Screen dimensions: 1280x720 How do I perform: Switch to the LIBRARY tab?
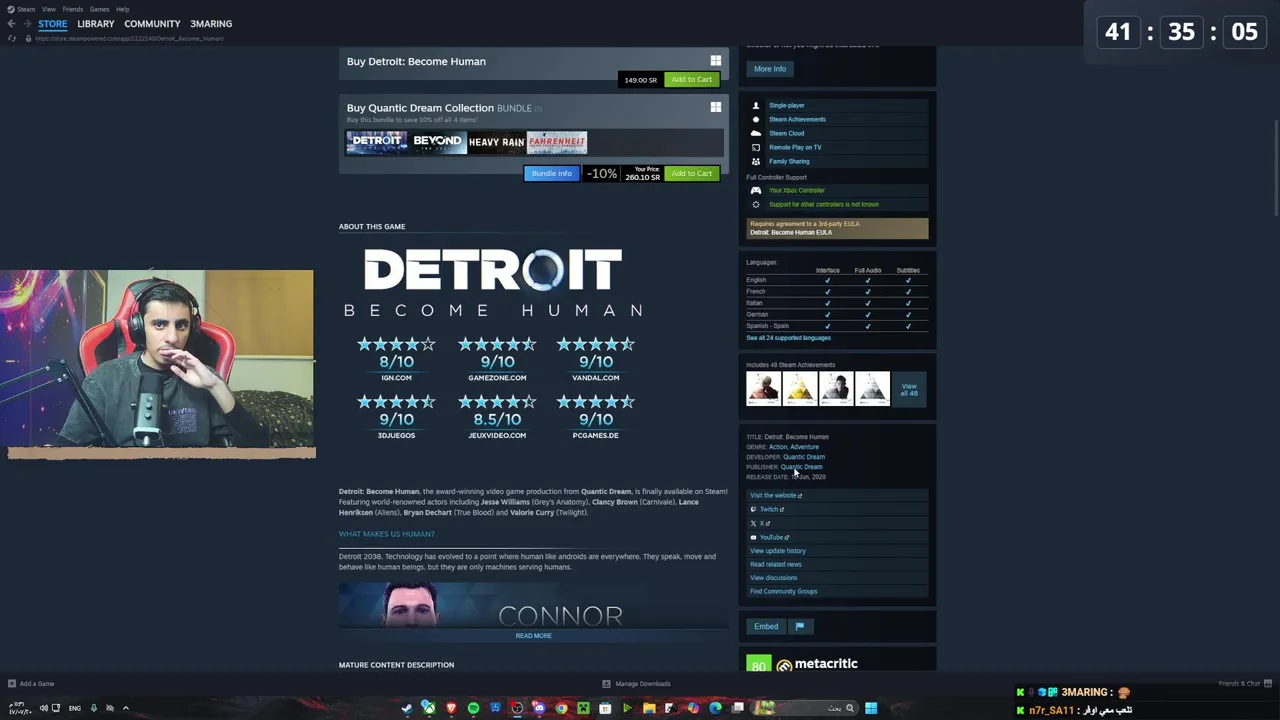96,24
